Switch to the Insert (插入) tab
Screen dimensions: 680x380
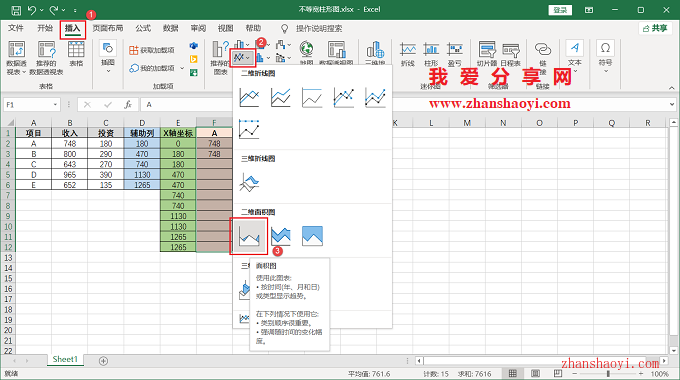click(72, 29)
